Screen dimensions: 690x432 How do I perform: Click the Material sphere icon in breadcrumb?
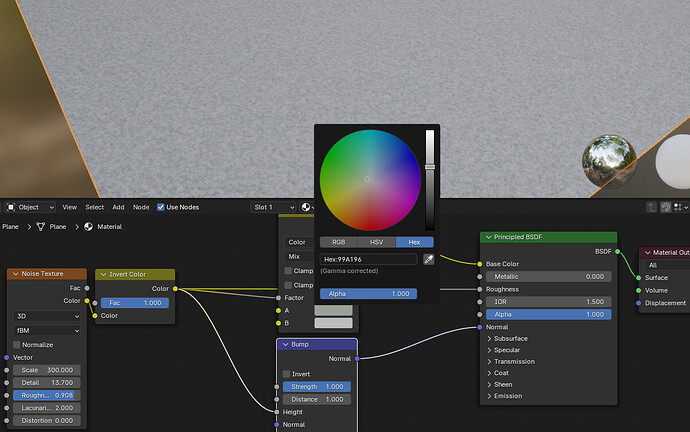(x=88, y=227)
